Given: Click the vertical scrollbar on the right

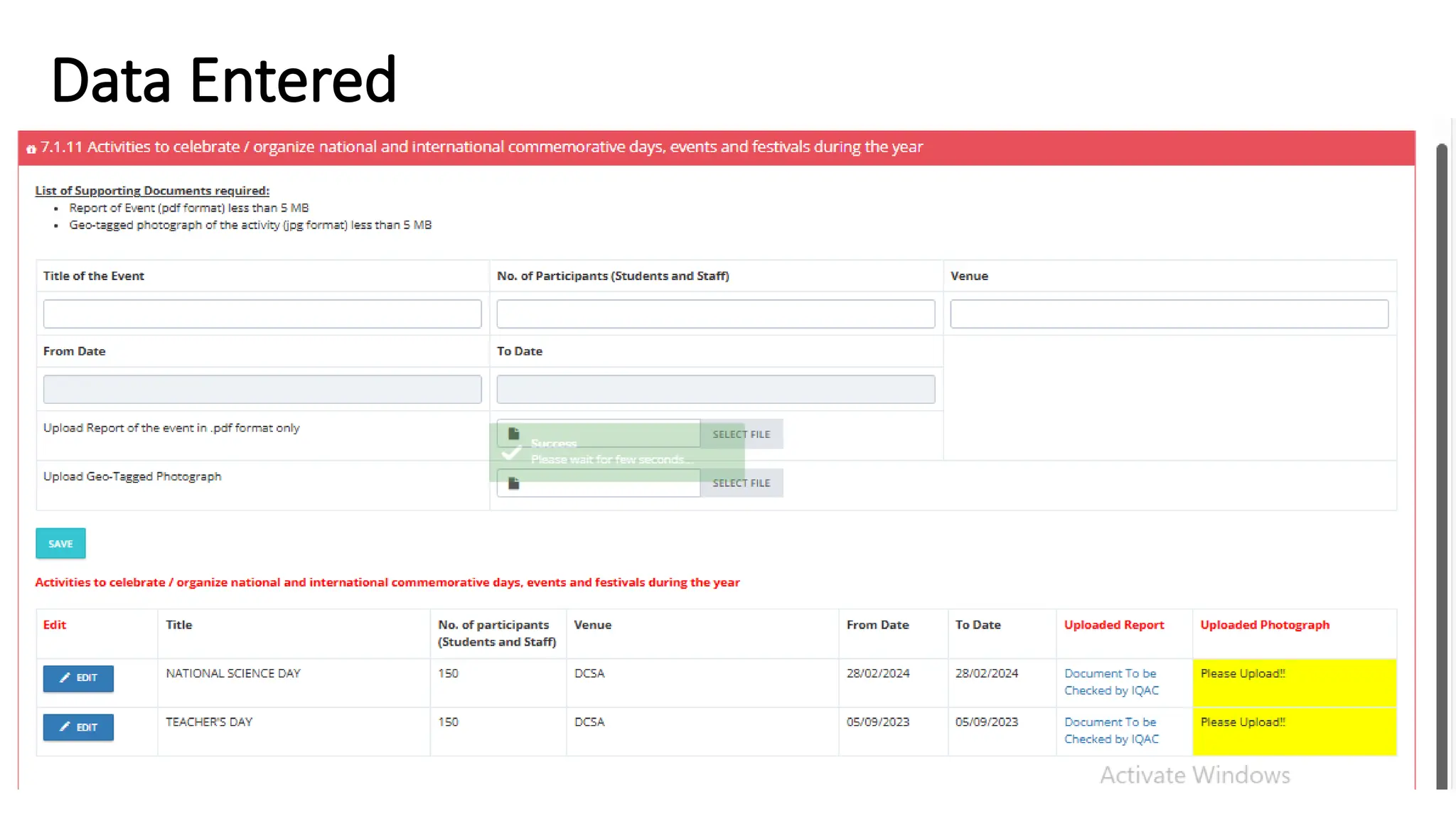Looking at the screenshot, I should click(1442, 462).
